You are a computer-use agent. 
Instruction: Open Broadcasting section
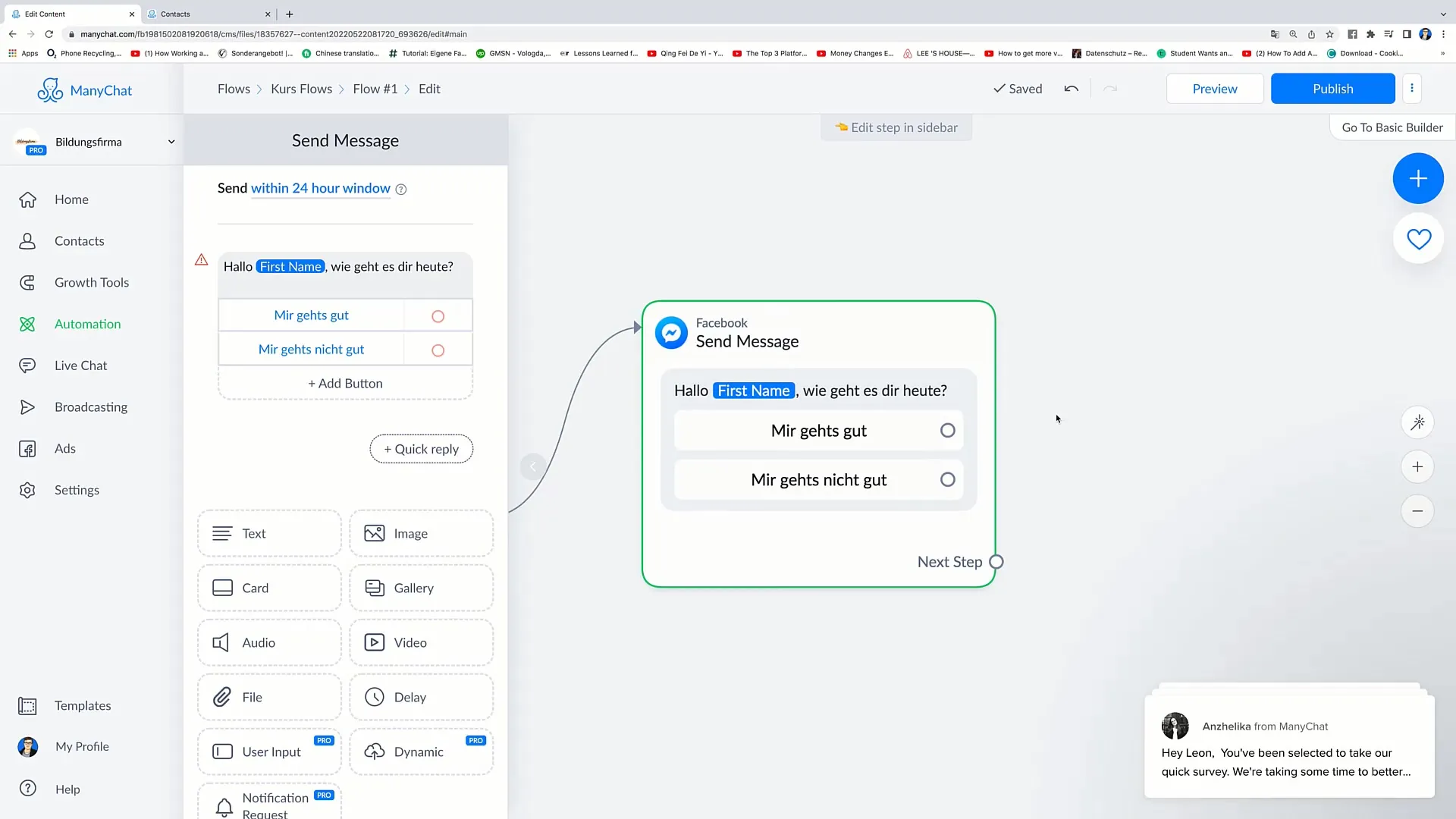(x=90, y=407)
